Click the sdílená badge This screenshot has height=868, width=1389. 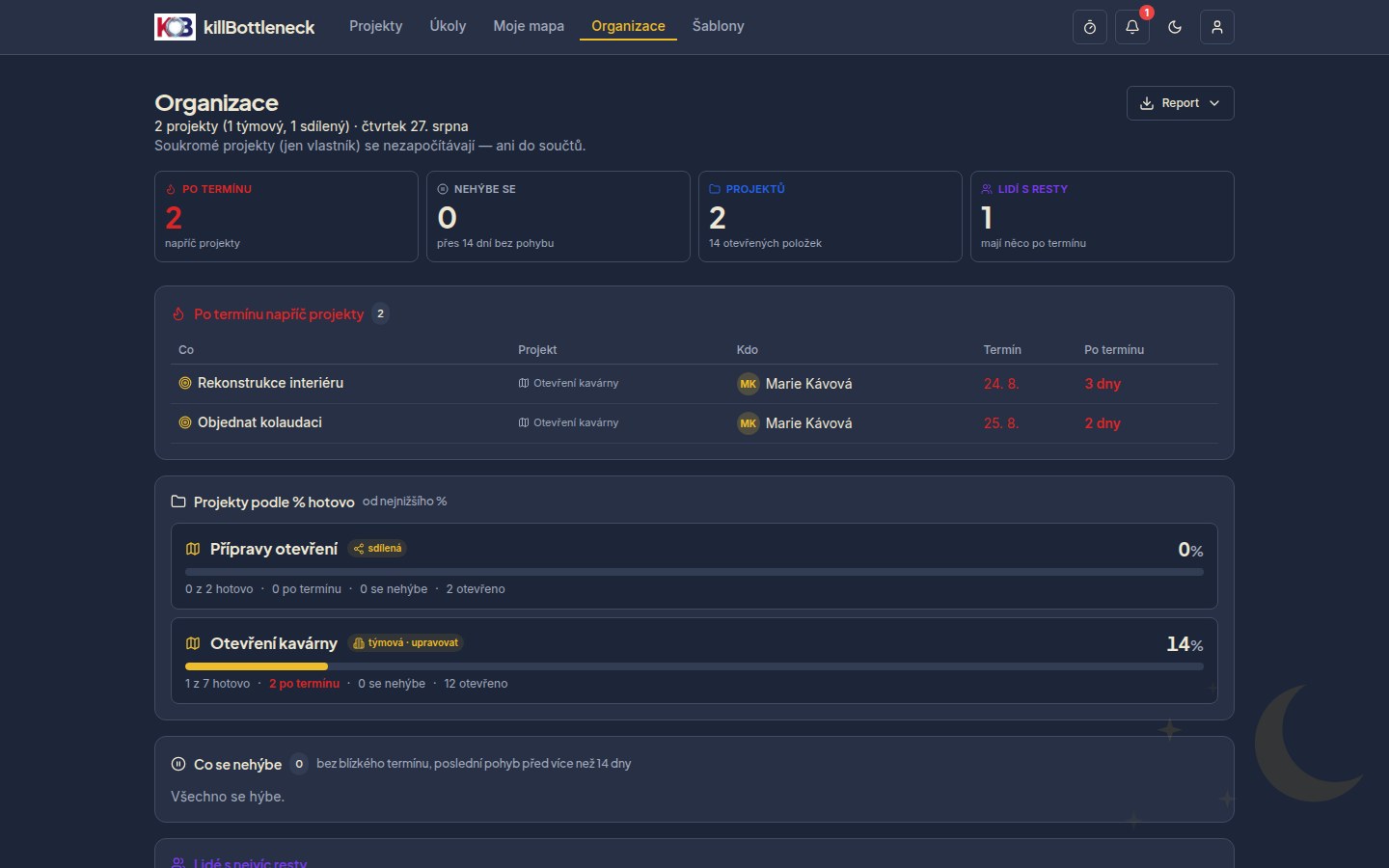(377, 549)
